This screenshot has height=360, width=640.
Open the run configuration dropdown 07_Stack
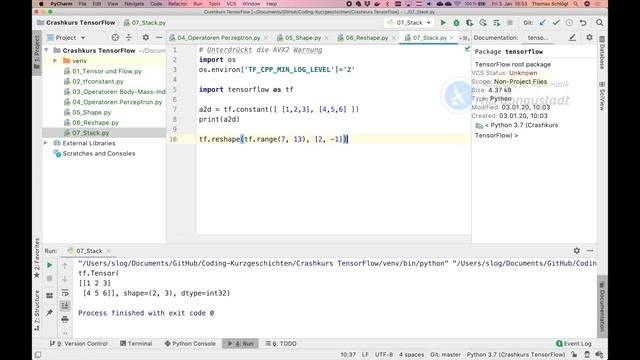click(409, 23)
